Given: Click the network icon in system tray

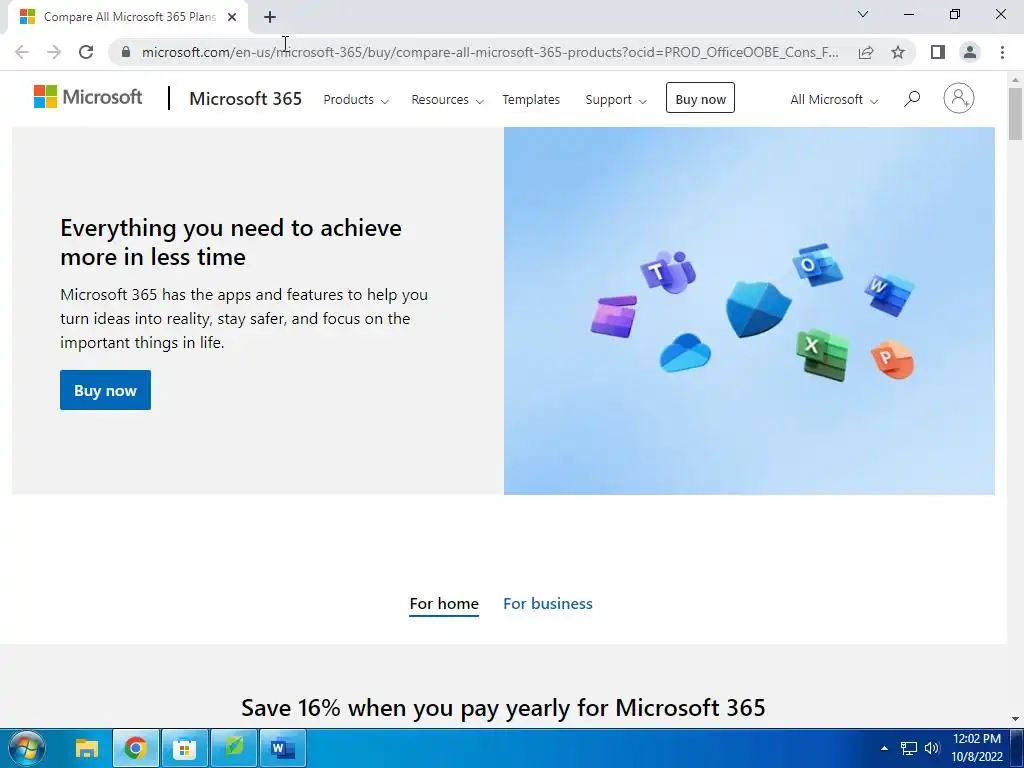Looking at the screenshot, I should 908,748.
